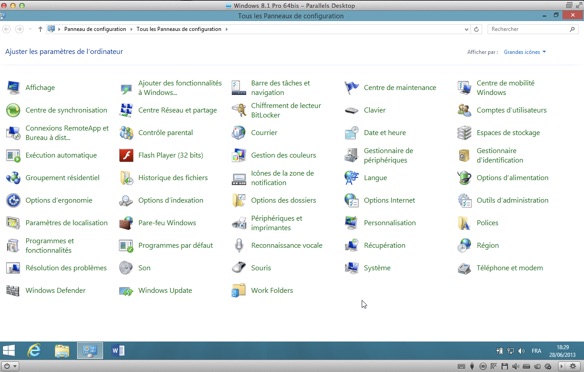Click the Centre de synchronisation green icon
This screenshot has height=372, width=584.
click(13, 110)
